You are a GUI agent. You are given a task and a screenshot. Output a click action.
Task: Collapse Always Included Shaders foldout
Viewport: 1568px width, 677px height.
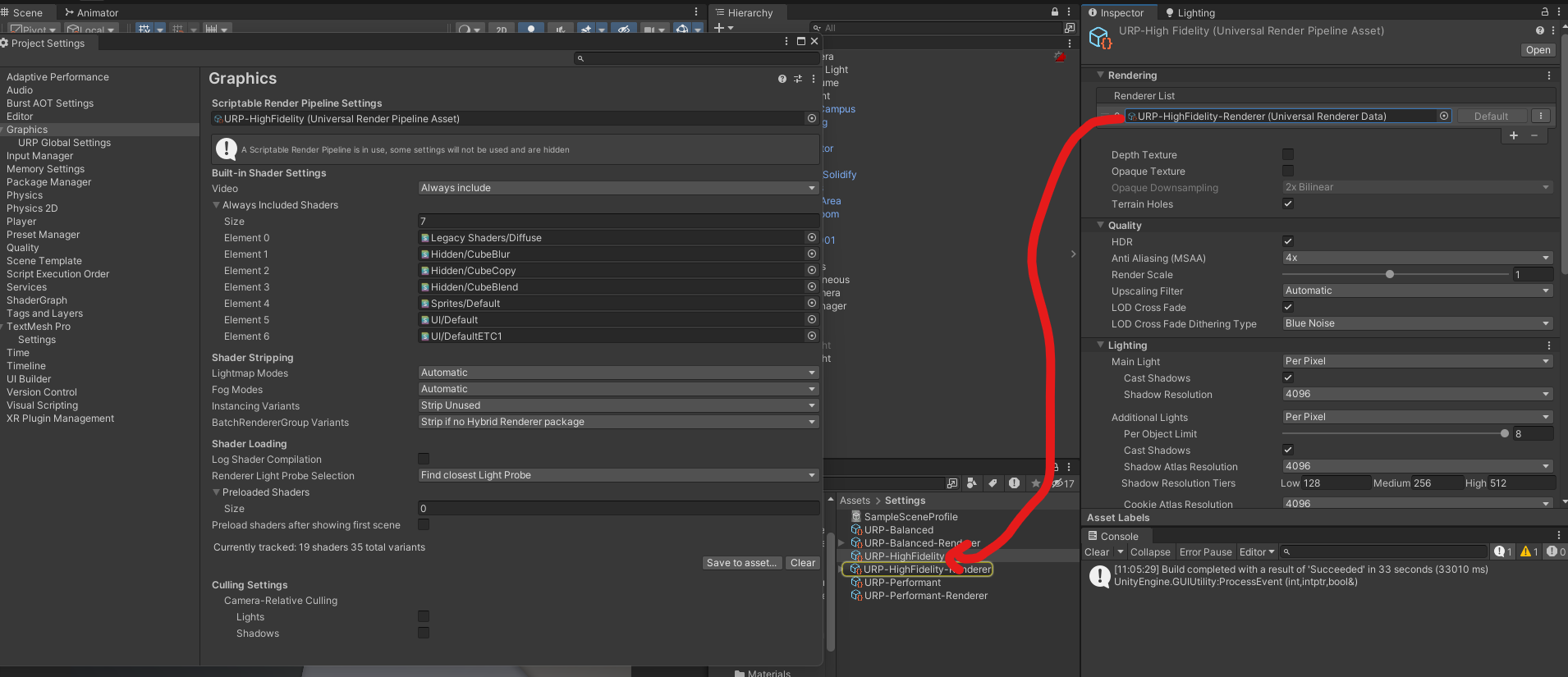coord(216,205)
